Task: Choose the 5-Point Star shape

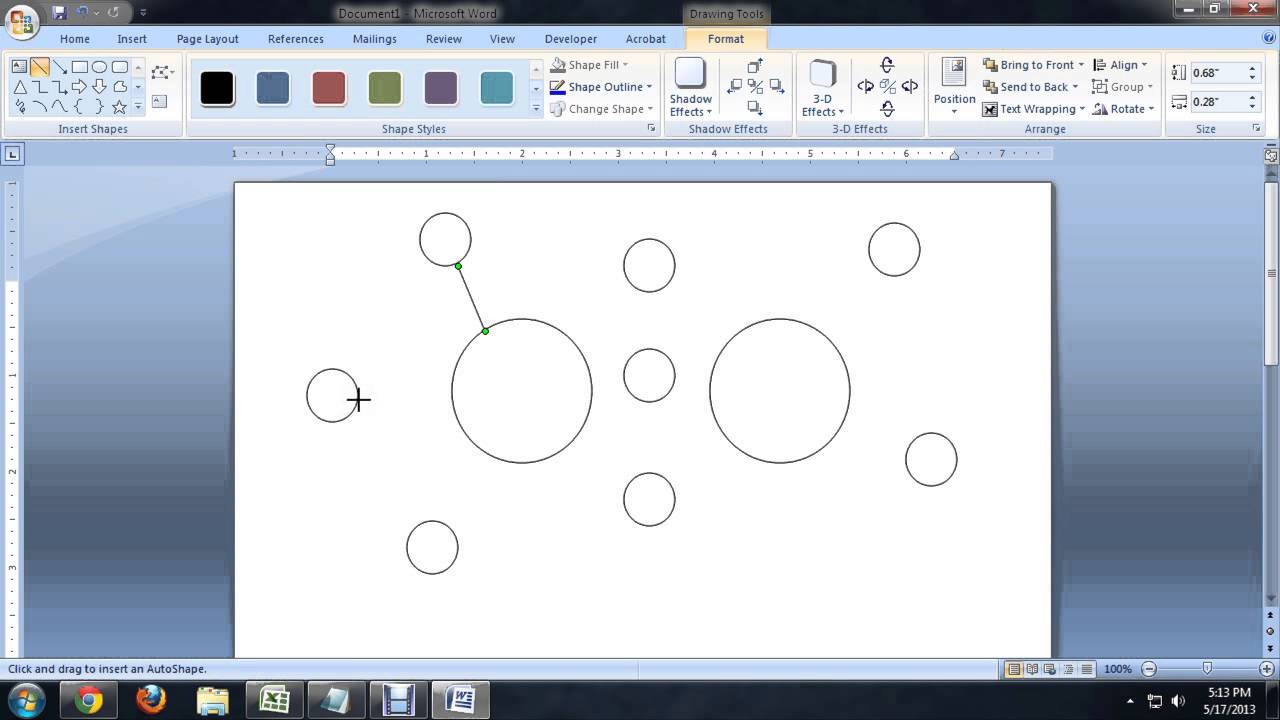Action: (119, 106)
